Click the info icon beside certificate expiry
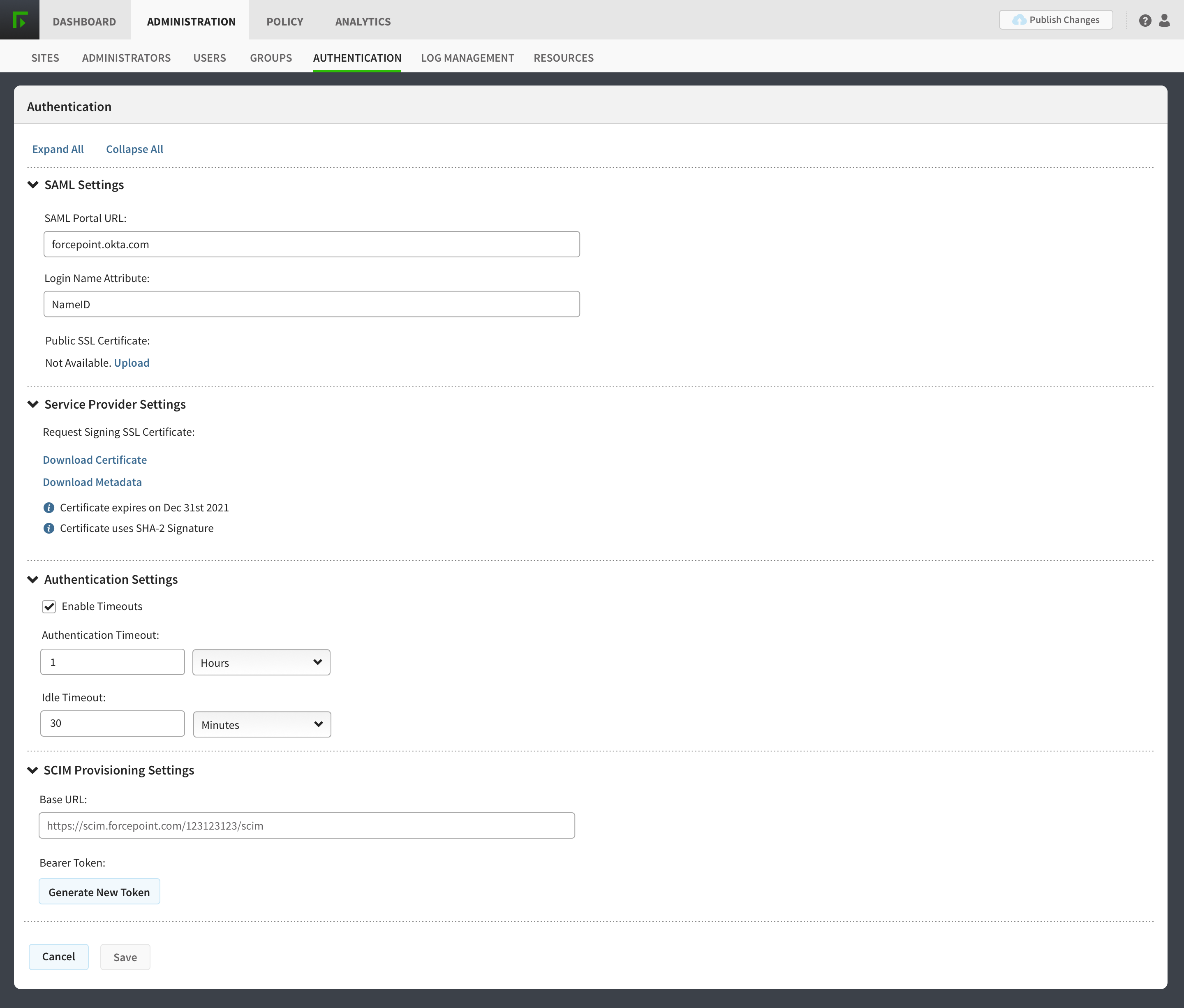The height and width of the screenshot is (1008, 1184). (49, 507)
